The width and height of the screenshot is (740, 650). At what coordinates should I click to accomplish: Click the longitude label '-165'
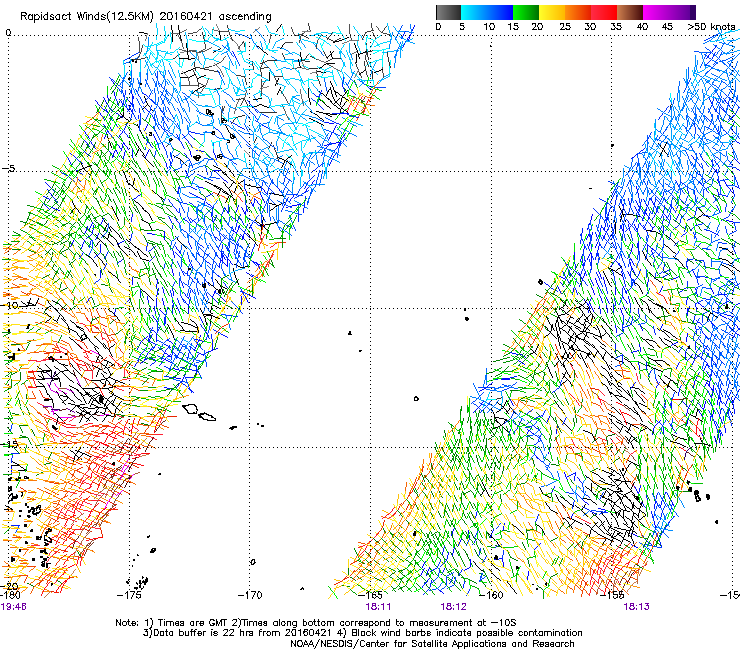click(x=370, y=595)
